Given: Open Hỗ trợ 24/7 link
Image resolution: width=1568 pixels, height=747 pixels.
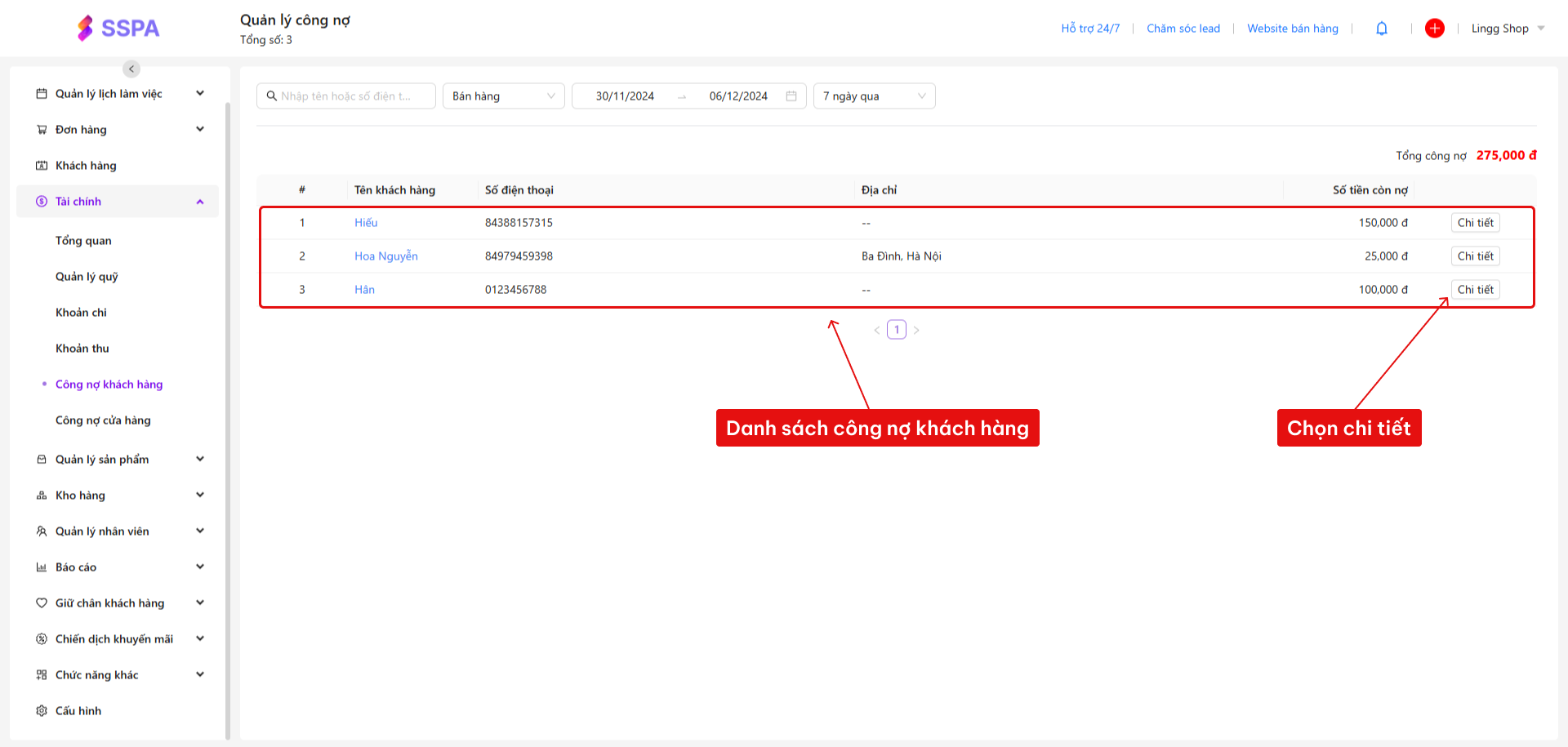Looking at the screenshot, I should tap(1090, 29).
